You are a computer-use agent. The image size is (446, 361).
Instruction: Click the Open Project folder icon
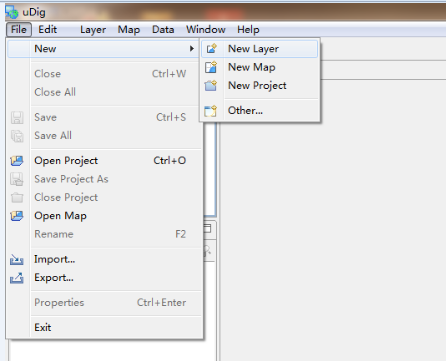tap(17, 161)
